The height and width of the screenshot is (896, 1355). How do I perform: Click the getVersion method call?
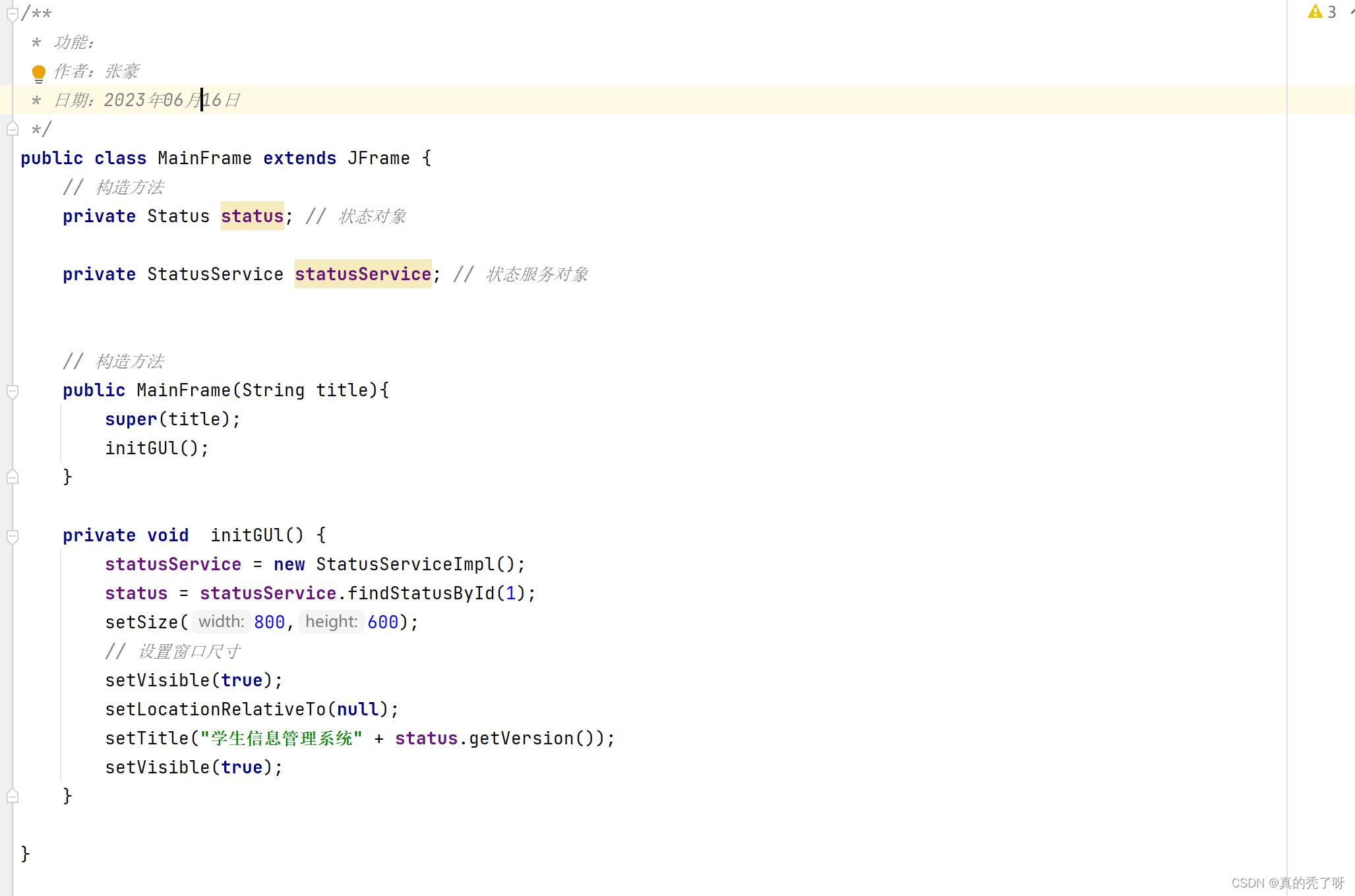521,738
